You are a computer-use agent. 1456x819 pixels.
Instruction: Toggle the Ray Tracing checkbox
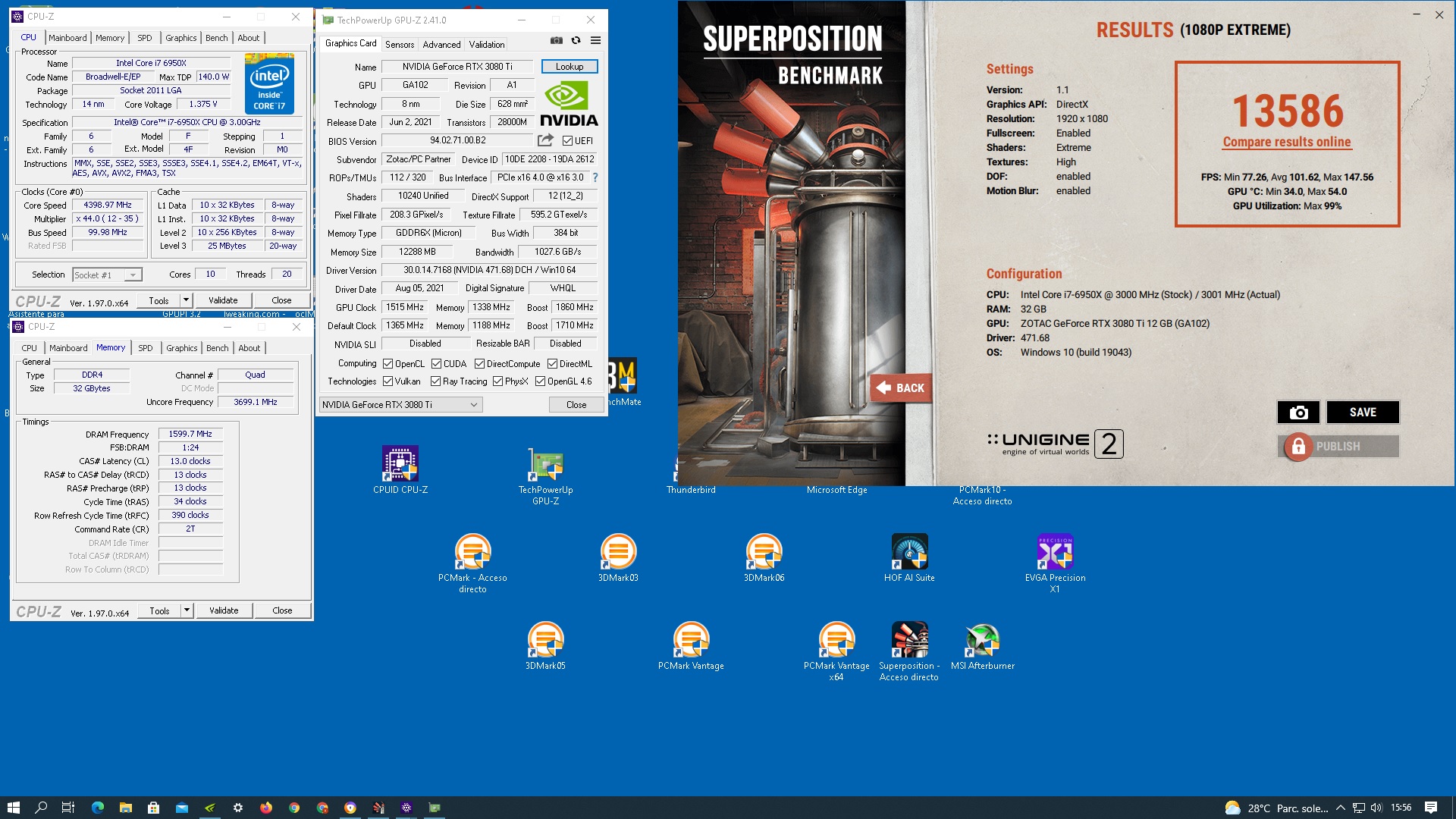436,381
